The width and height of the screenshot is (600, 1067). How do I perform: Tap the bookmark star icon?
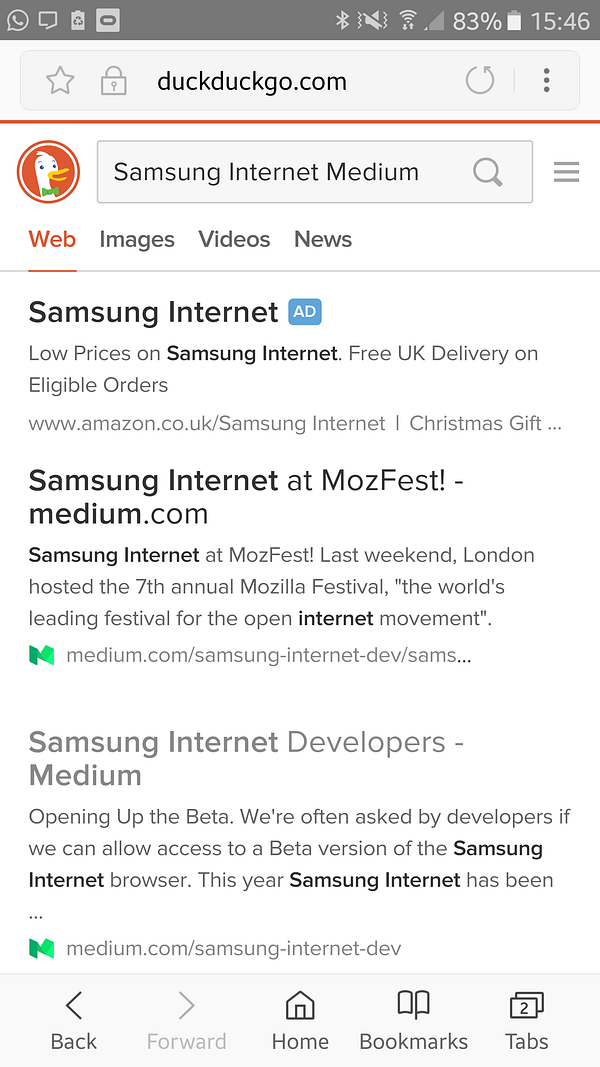60,81
